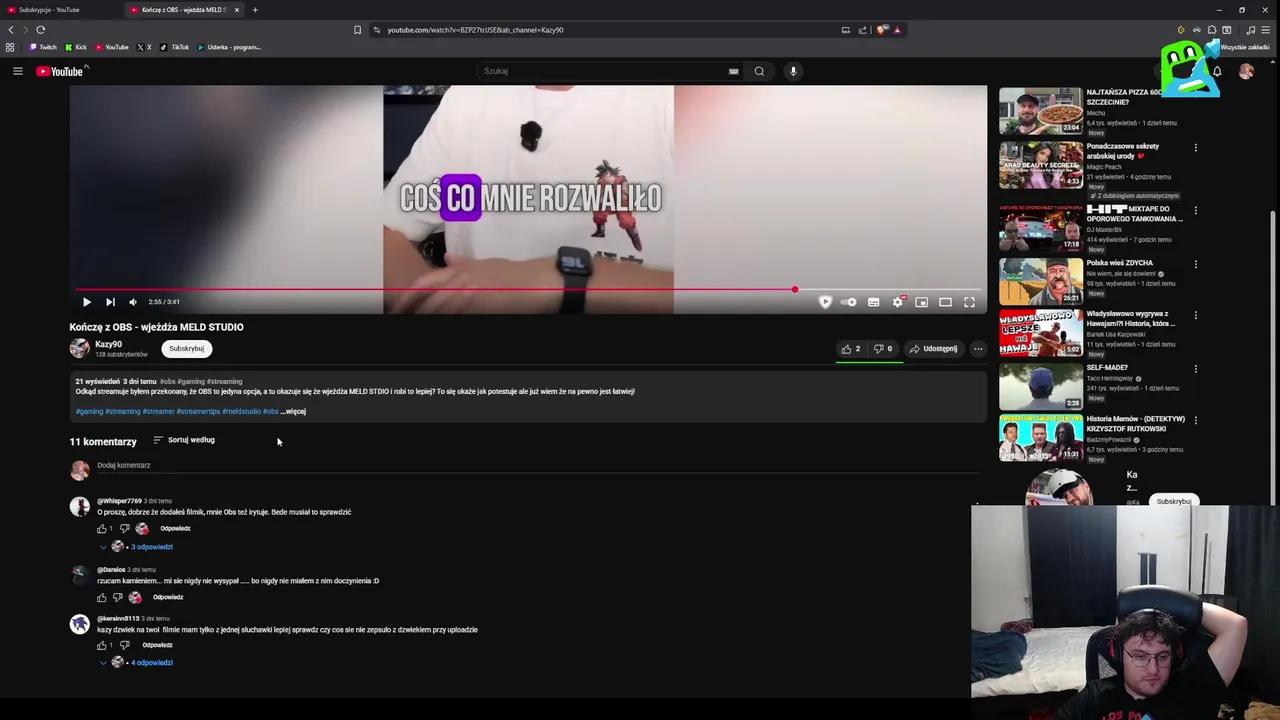
Task: Open video player settings gear
Action: click(x=898, y=302)
